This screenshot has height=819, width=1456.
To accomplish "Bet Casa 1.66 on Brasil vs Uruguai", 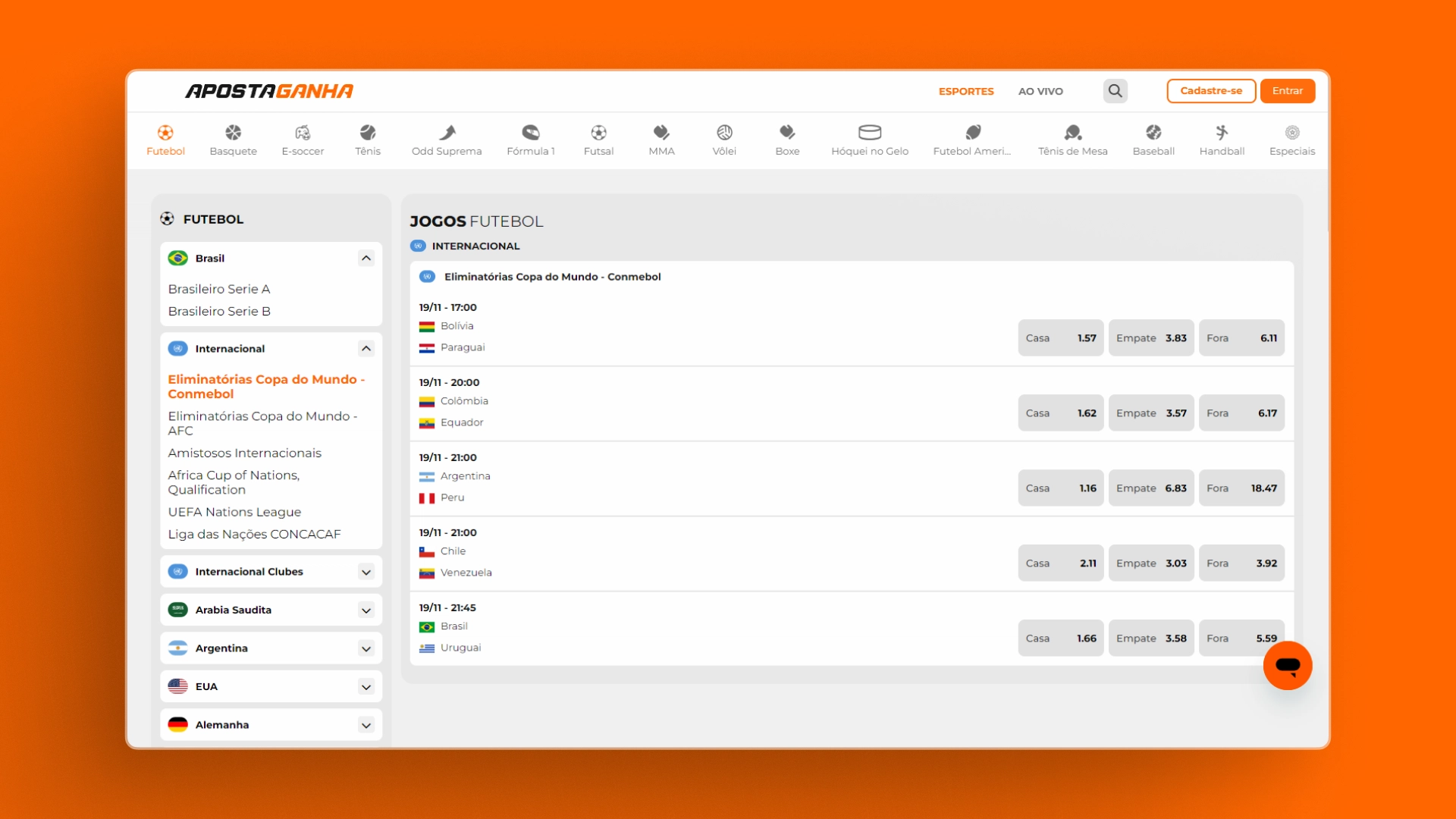I will coord(1061,639).
